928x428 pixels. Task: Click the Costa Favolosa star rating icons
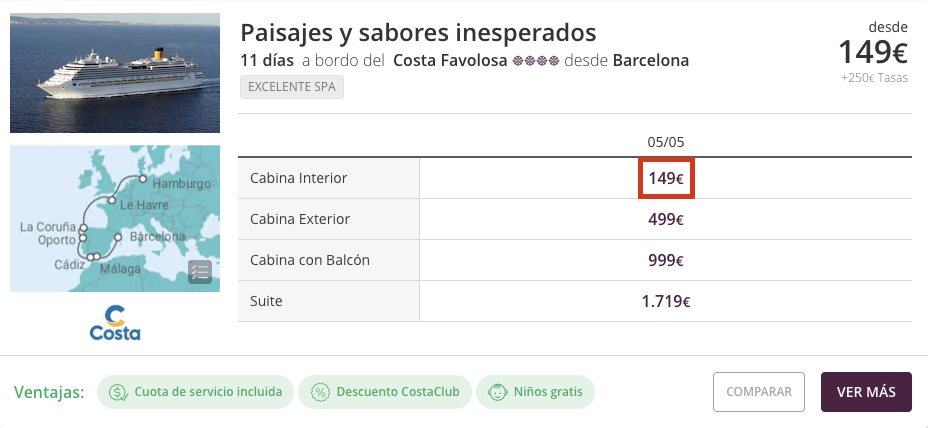[x=536, y=60]
